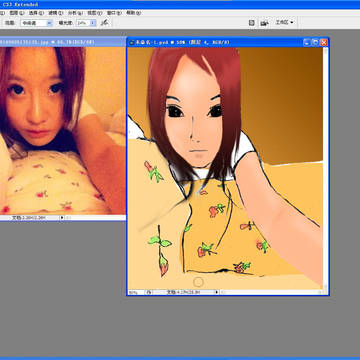The height and width of the screenshot is (360, 360).
Task: Activate the jpg reference photo window title bar
Action: (63, 42)
